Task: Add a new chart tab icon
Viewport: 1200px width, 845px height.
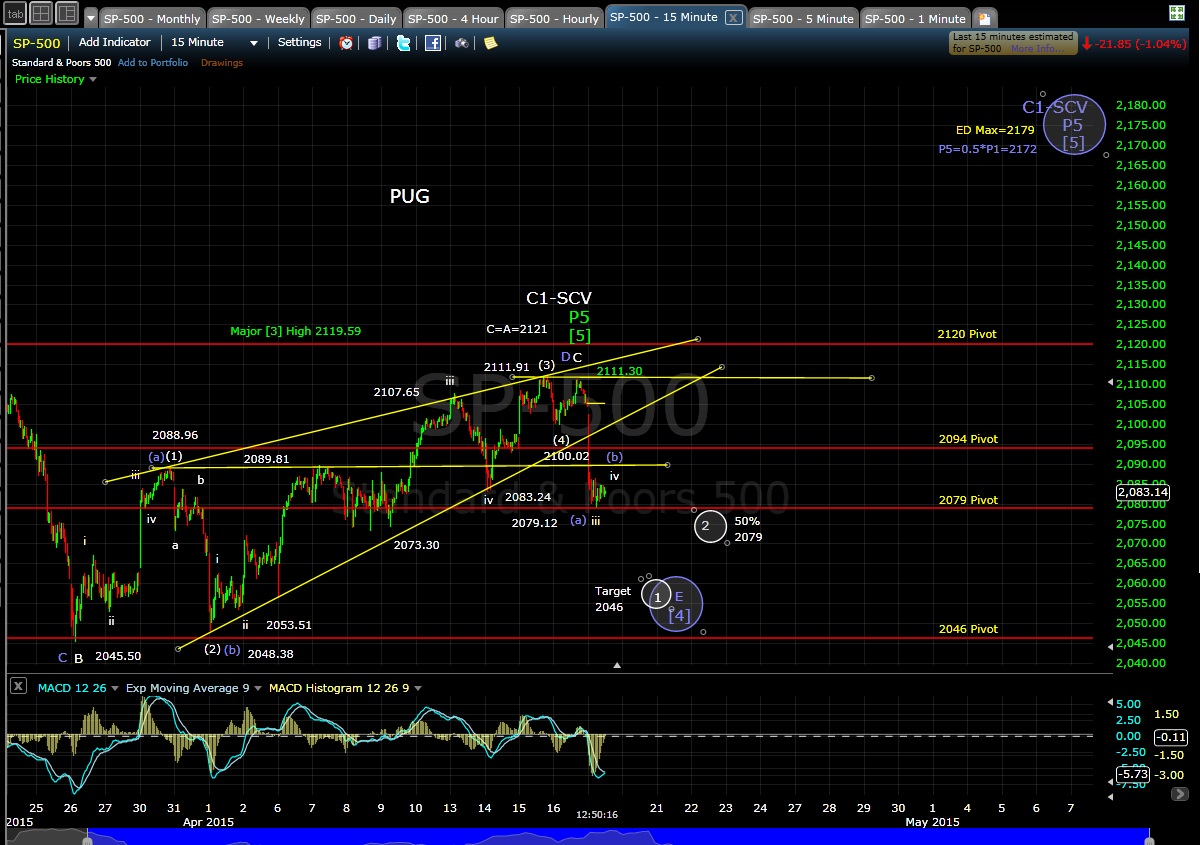Action: (x=984, y=19)
